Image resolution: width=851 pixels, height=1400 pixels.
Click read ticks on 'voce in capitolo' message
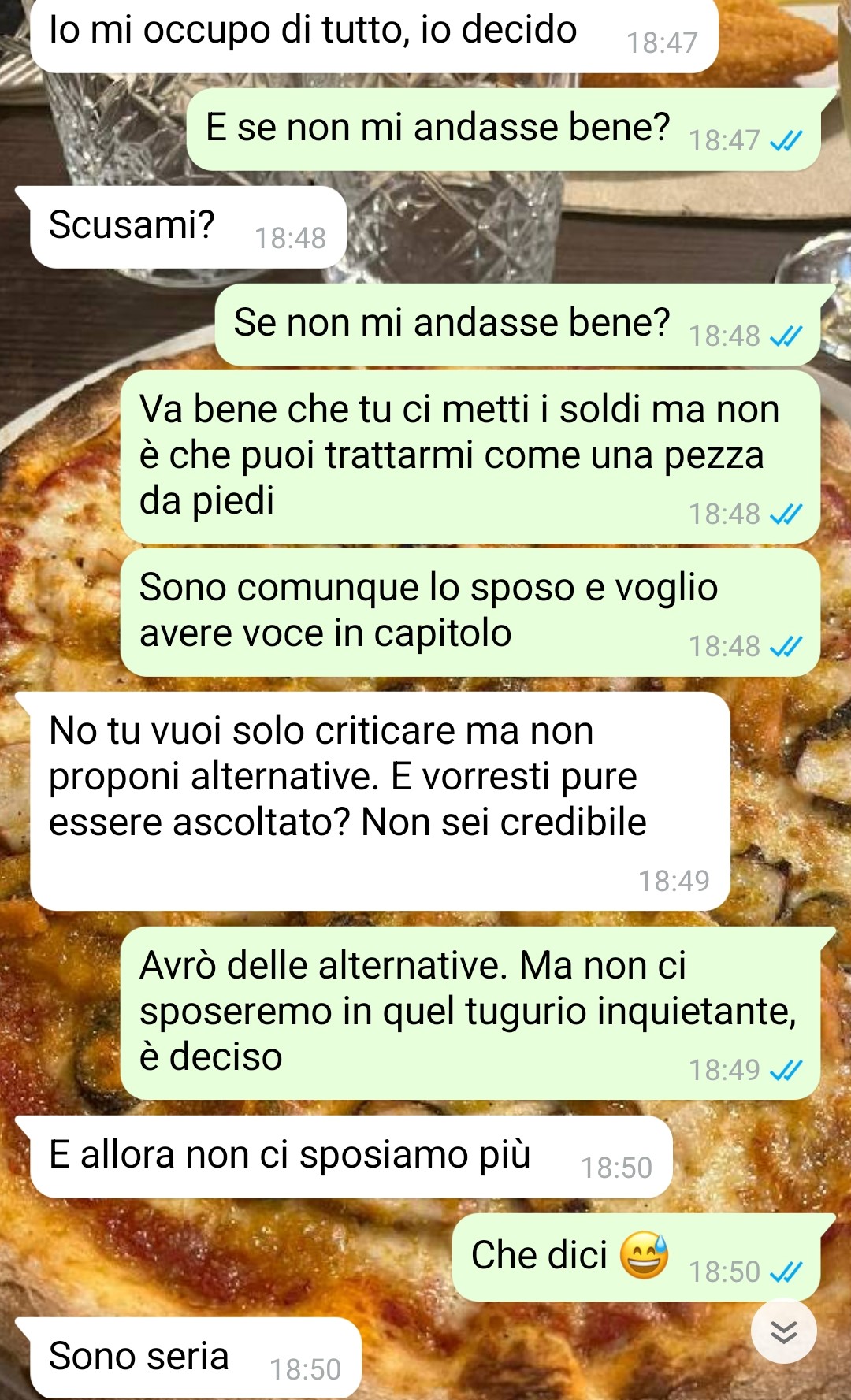[x=786, y=647]
